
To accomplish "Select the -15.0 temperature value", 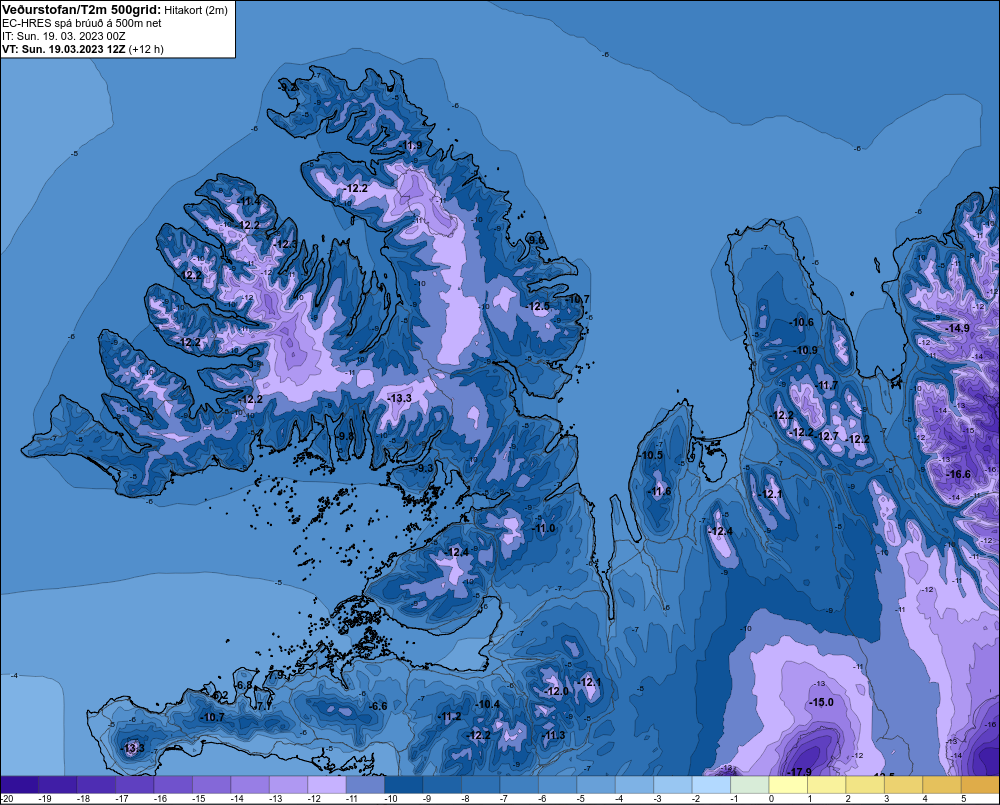I will [x=821, y=702].
